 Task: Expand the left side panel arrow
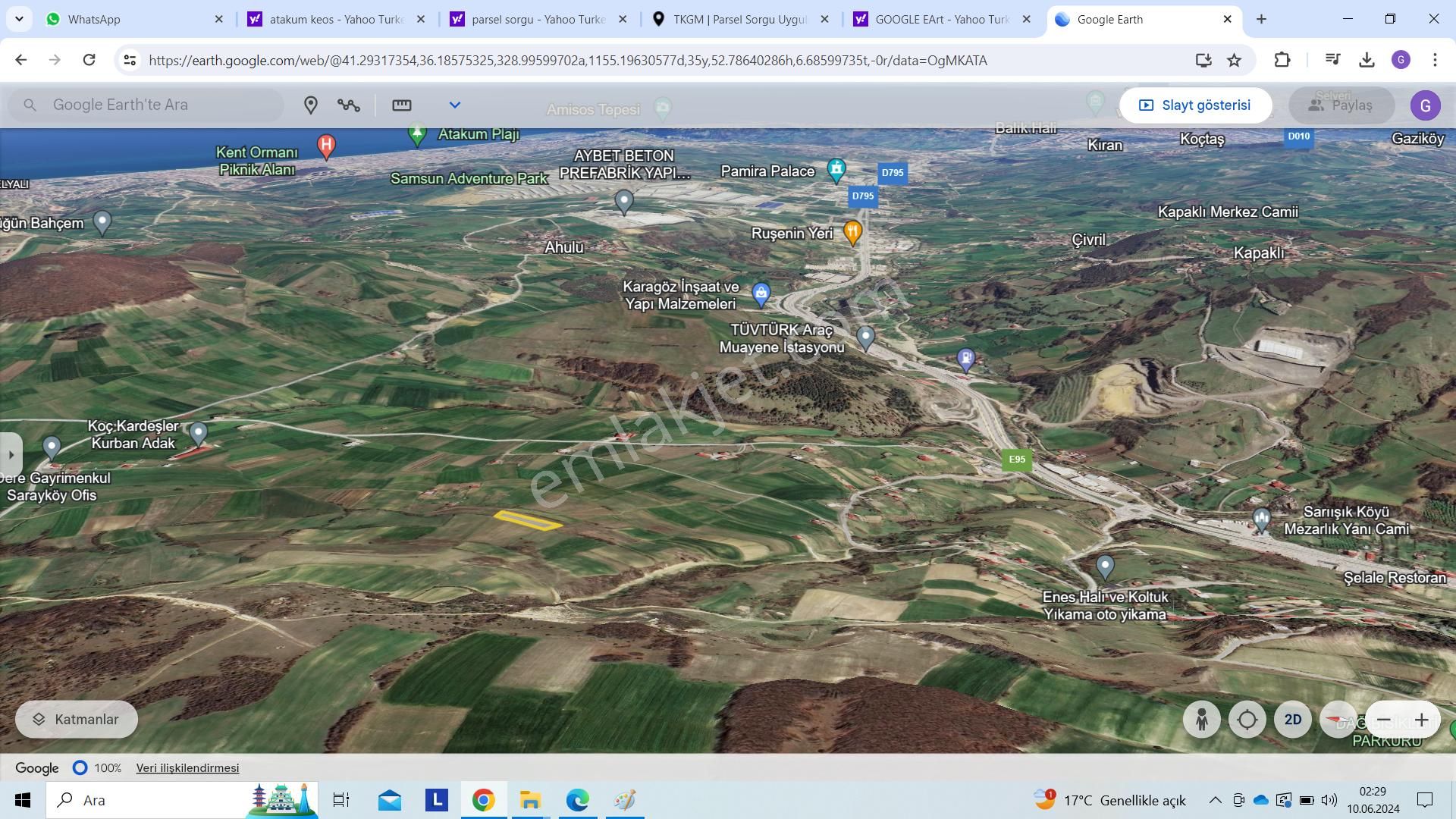pyautogui.click(x=11, y=454)
